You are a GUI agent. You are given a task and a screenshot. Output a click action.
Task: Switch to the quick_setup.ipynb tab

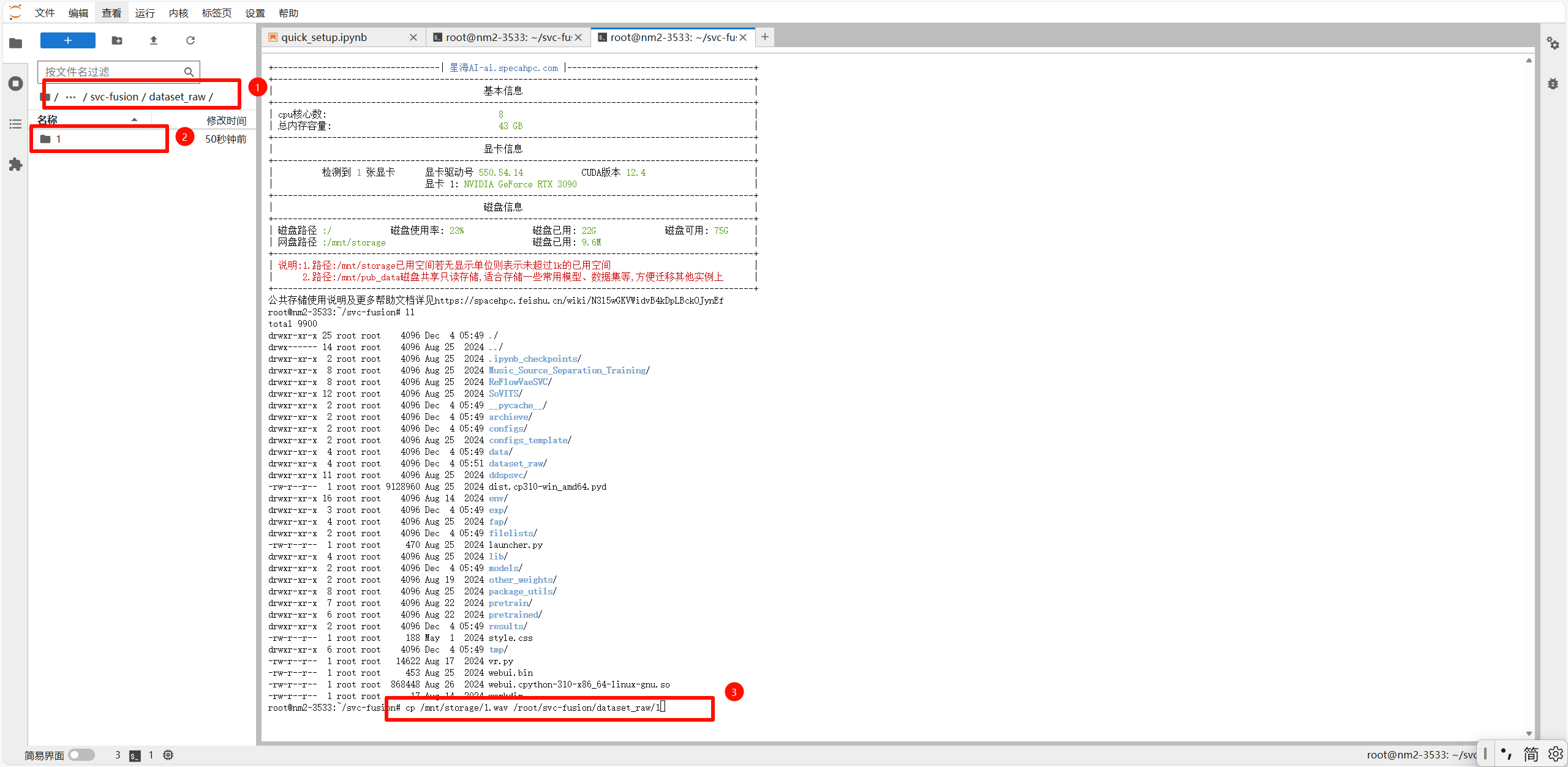tap(324, 37)
